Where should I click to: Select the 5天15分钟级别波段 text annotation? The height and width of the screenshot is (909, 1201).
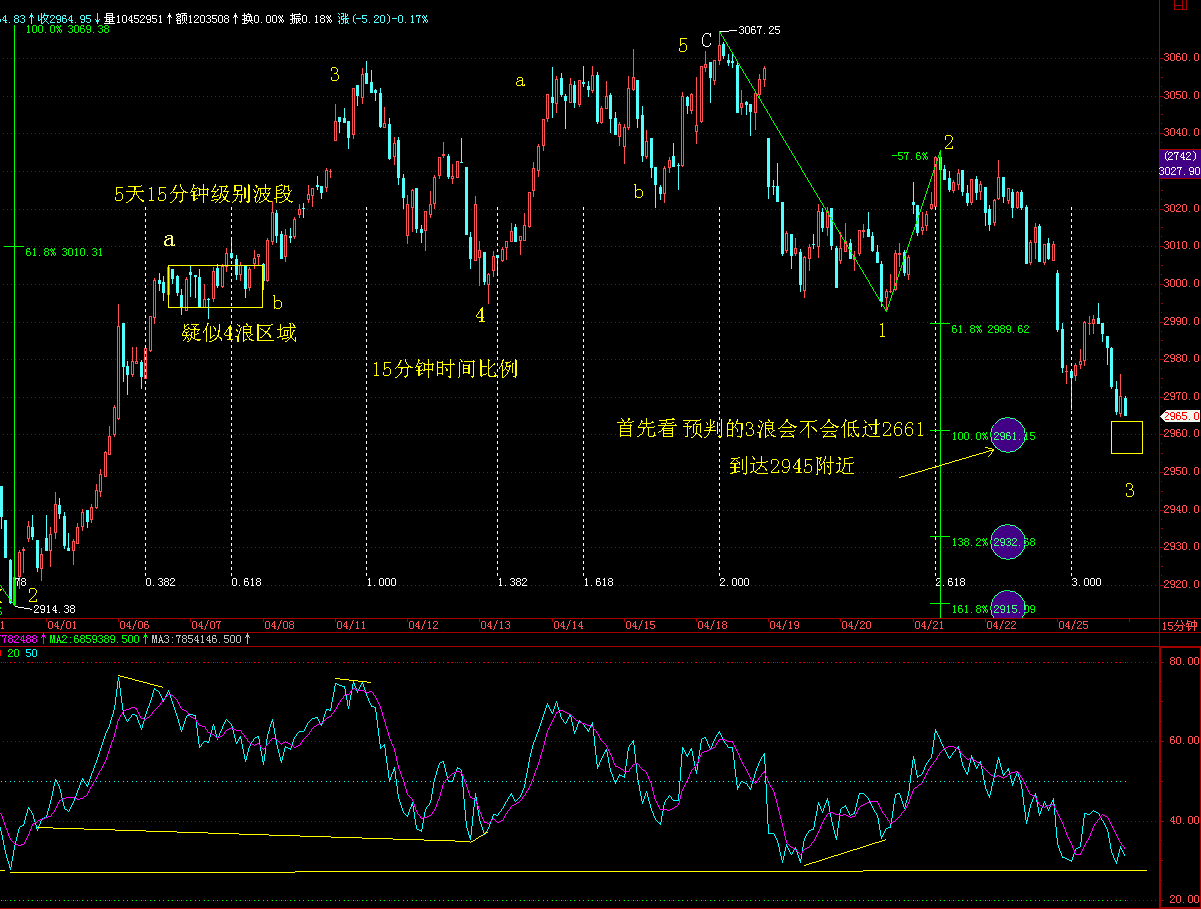(204, 194)
